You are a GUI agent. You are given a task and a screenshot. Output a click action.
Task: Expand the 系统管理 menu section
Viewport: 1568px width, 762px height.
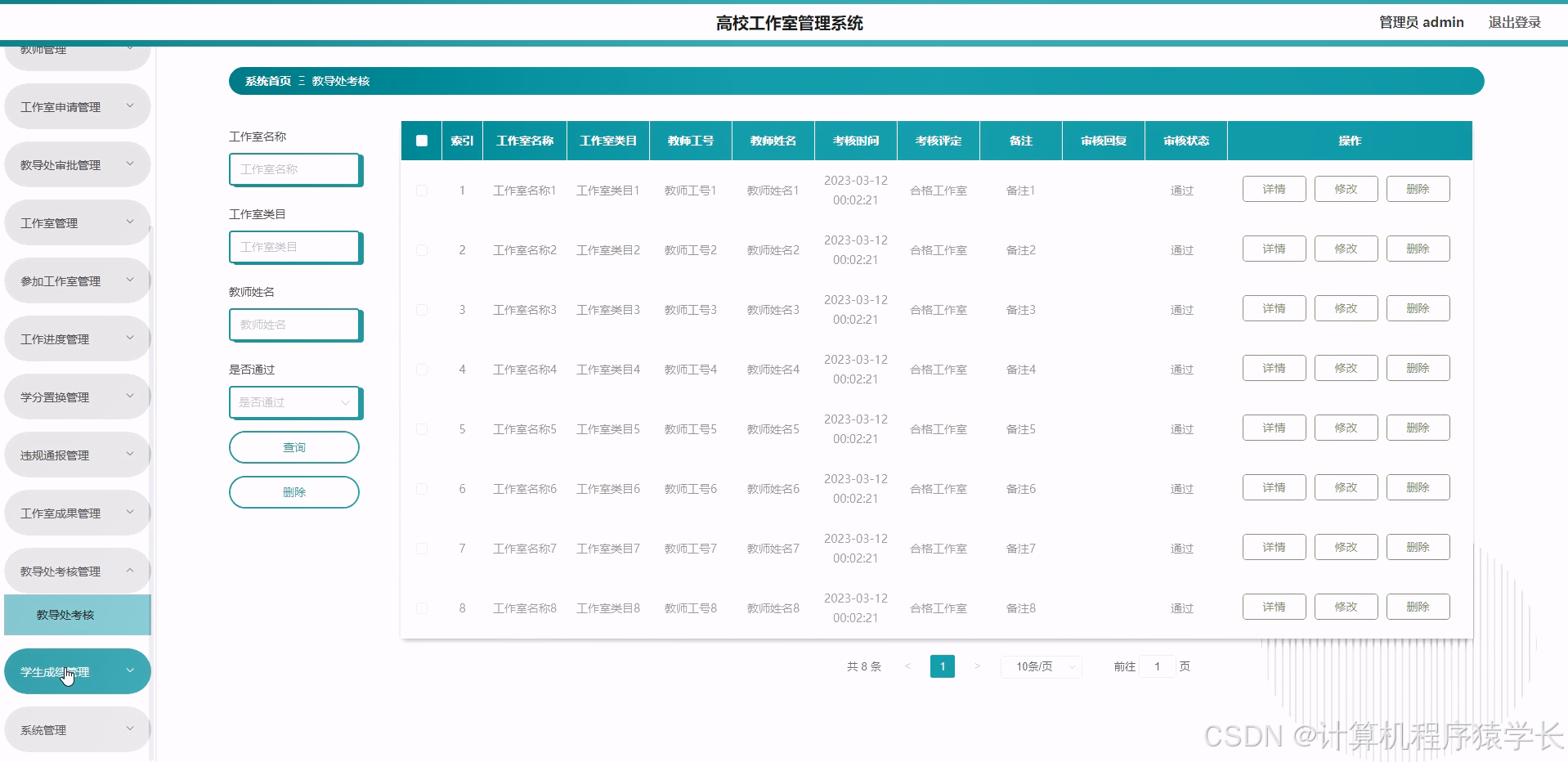77,728
